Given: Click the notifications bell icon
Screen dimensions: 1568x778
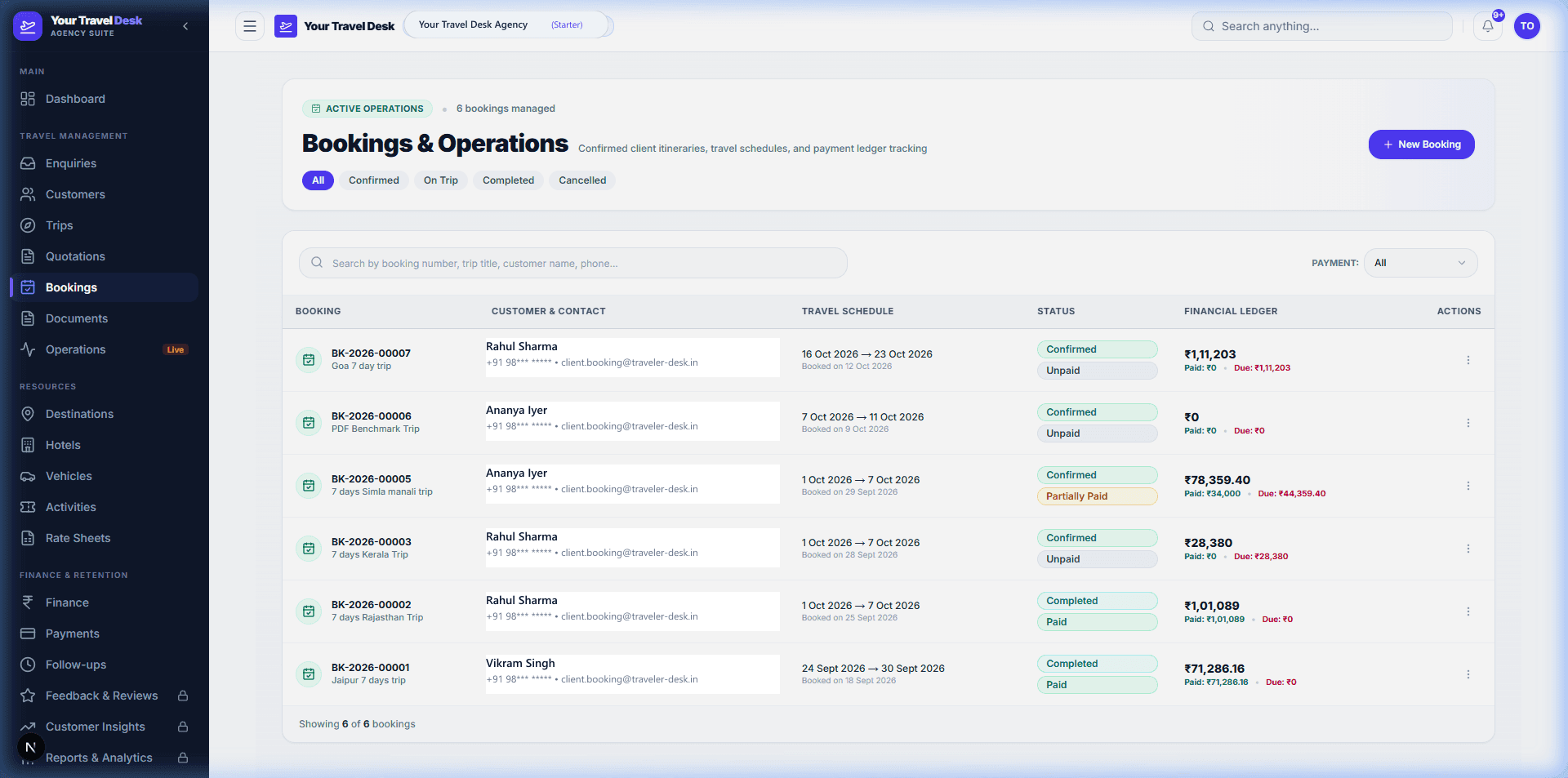Looking at the screenshot, I should [1488, 26].
